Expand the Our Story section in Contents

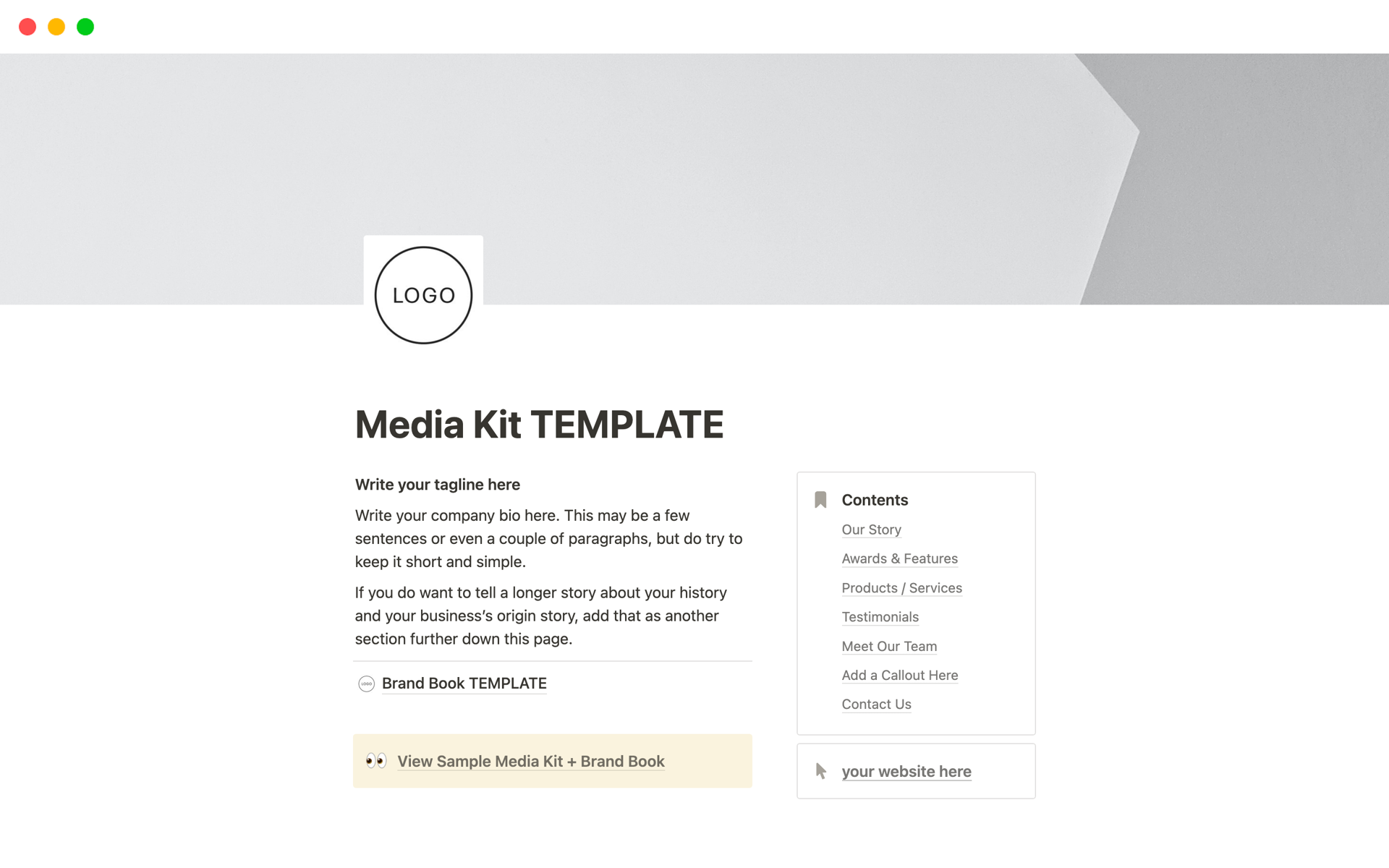point(870,529)
